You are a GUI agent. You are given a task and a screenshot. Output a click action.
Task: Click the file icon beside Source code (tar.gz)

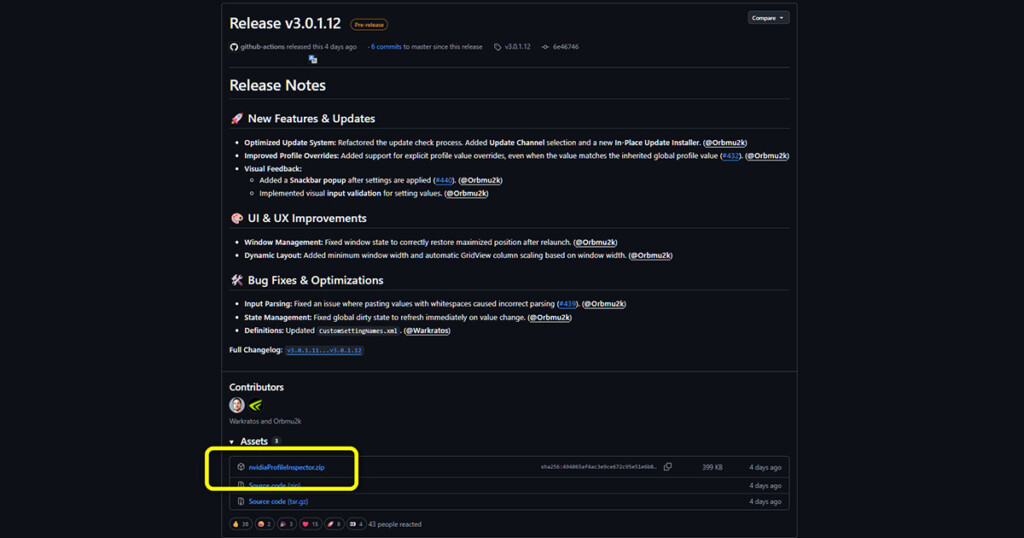[241, 501]
